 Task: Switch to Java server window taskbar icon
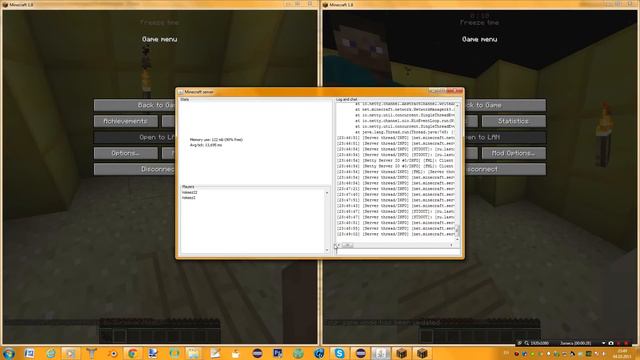tap(381, 353)
